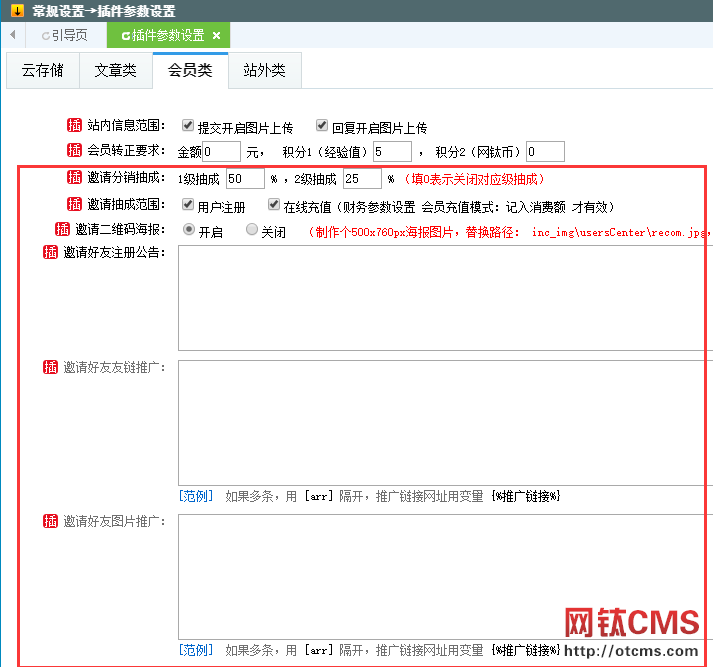This screenshot has height=667, width=713.
Task: Click the plugin icon beside 会员转正要求
Action: 74,151
